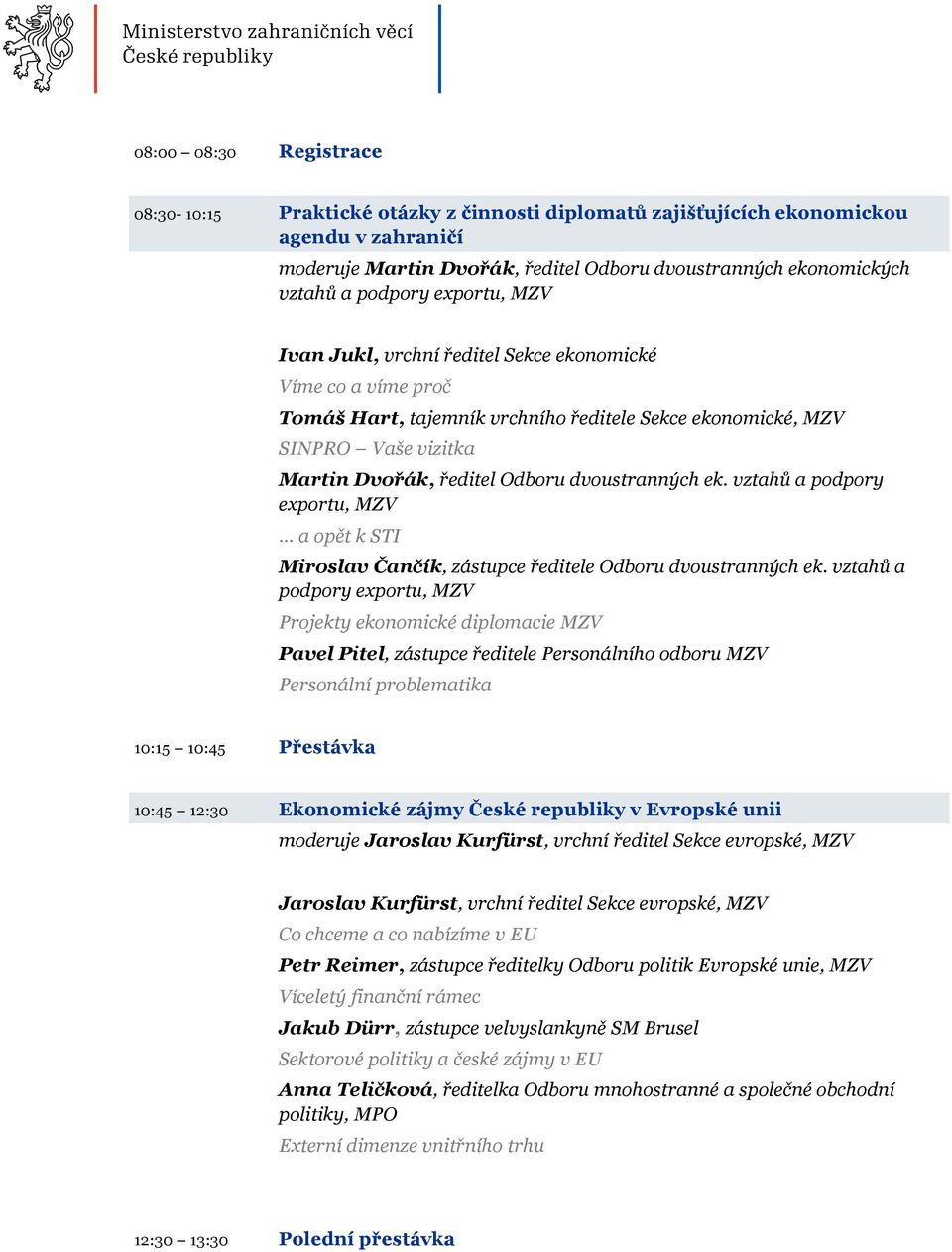Click the Ekonomické zájmy České republiky heading
952x1252 pixels.
(x=531, y=810)
